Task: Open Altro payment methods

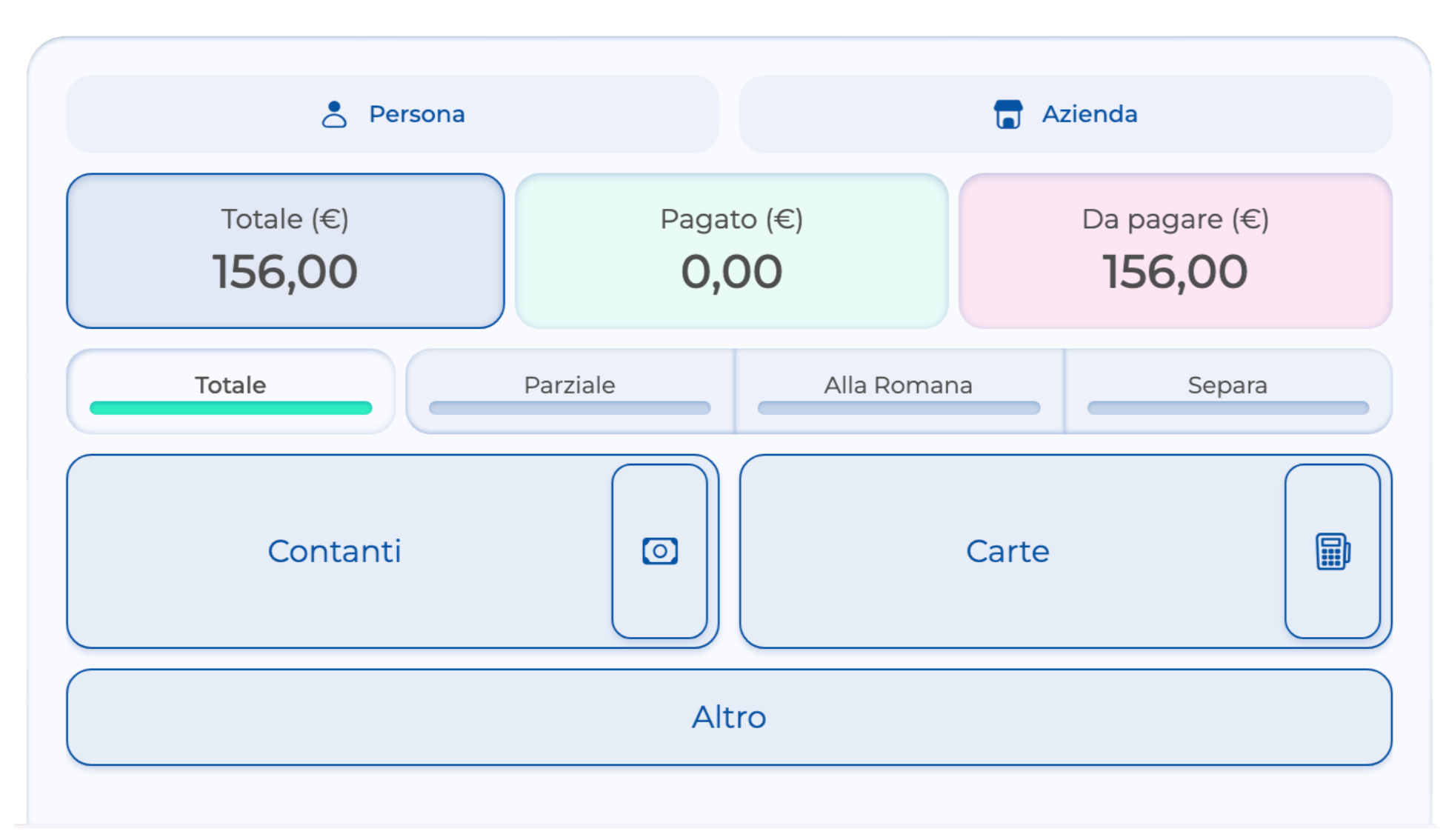Action: click(x=729, y=717)
